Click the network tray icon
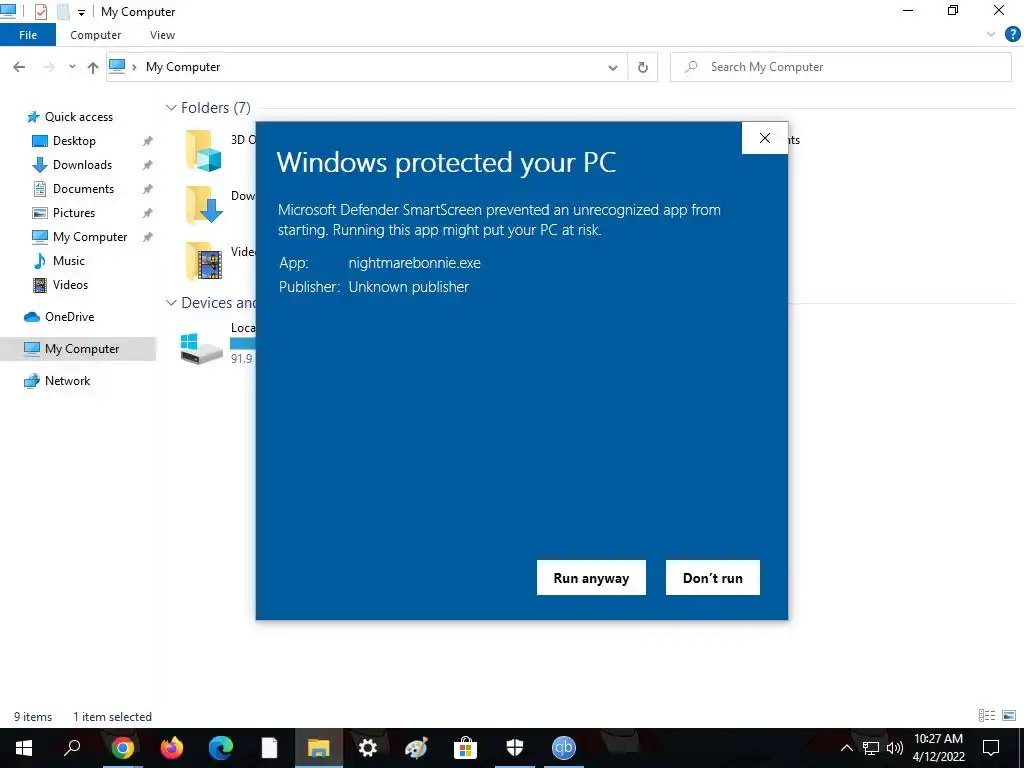 [x=871, y=748]
